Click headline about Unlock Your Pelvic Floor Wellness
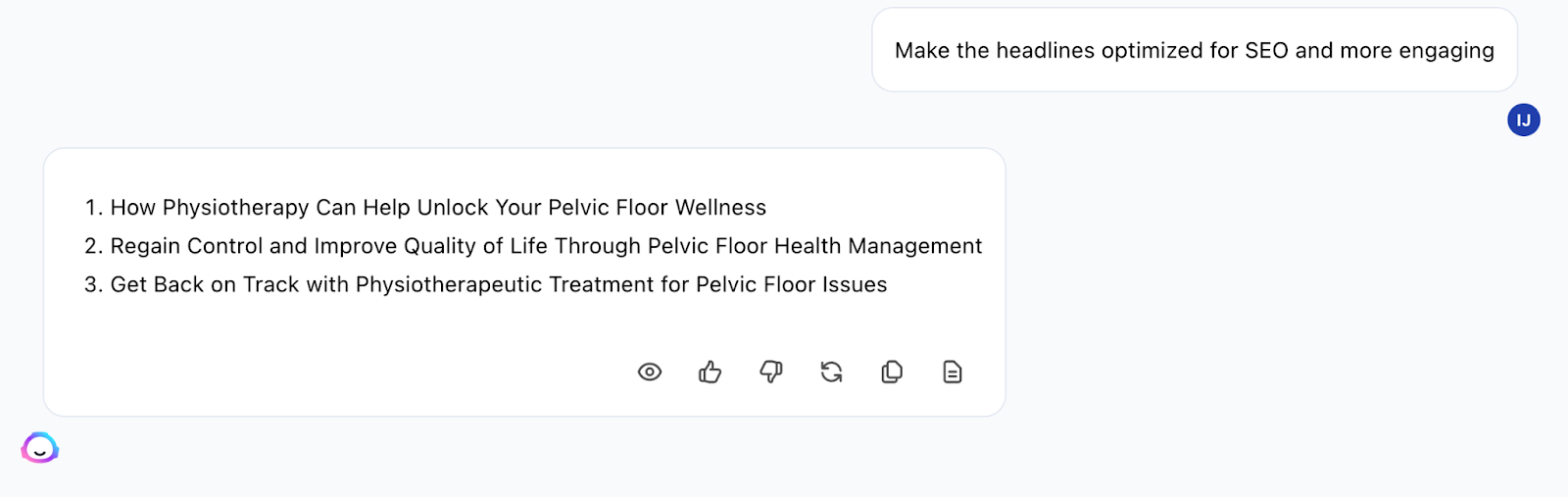Image resolution: width=1568 pixels, height=497 pixels. click(x=438, y=208)
